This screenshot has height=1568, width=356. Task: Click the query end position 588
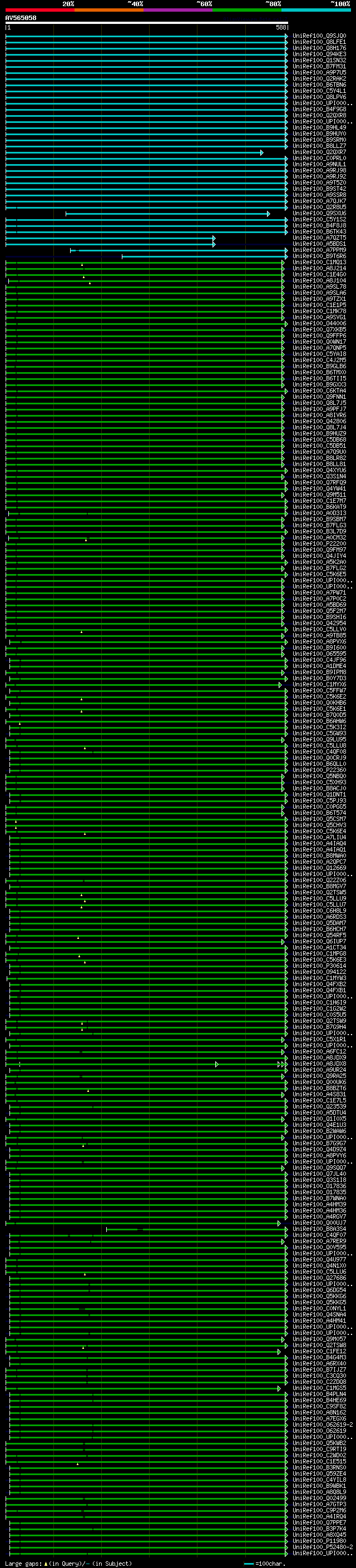(280, 27)
